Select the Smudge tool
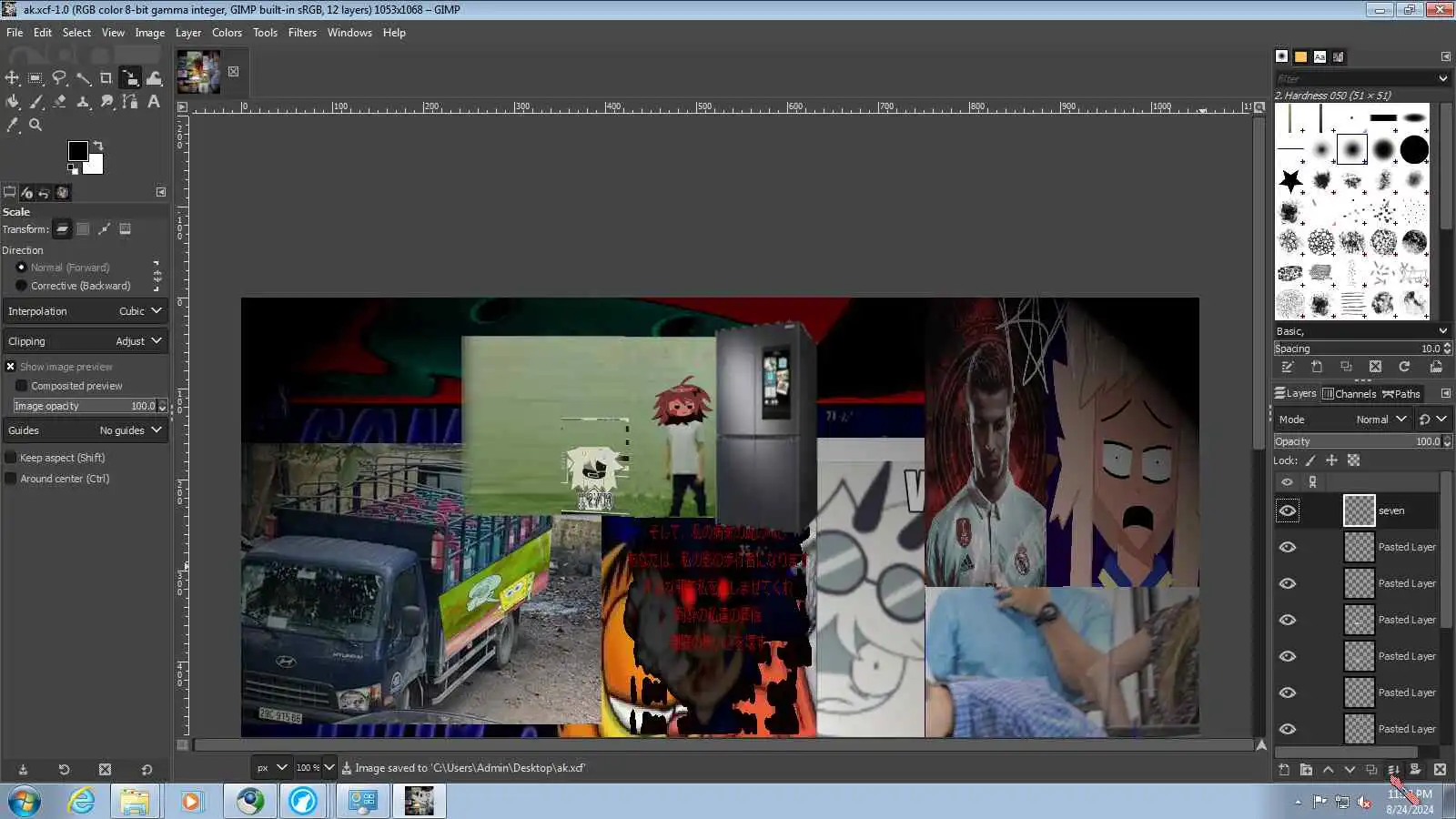Viewport: 1456px width, 819px height. 106,102
